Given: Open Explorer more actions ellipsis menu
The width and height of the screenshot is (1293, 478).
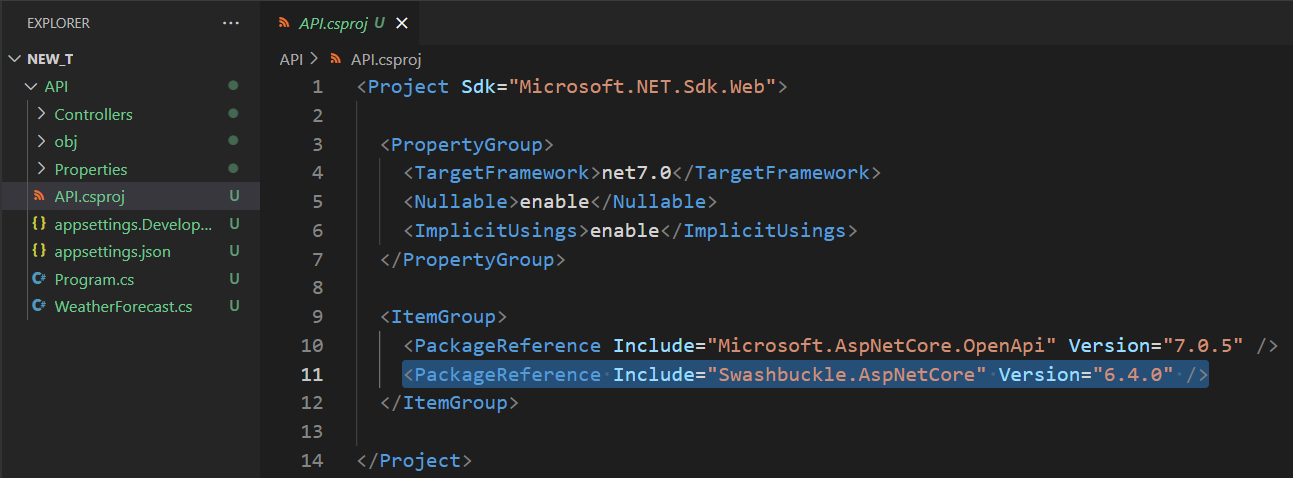Looking at the screenshot, I should click(x=231, y=22).
